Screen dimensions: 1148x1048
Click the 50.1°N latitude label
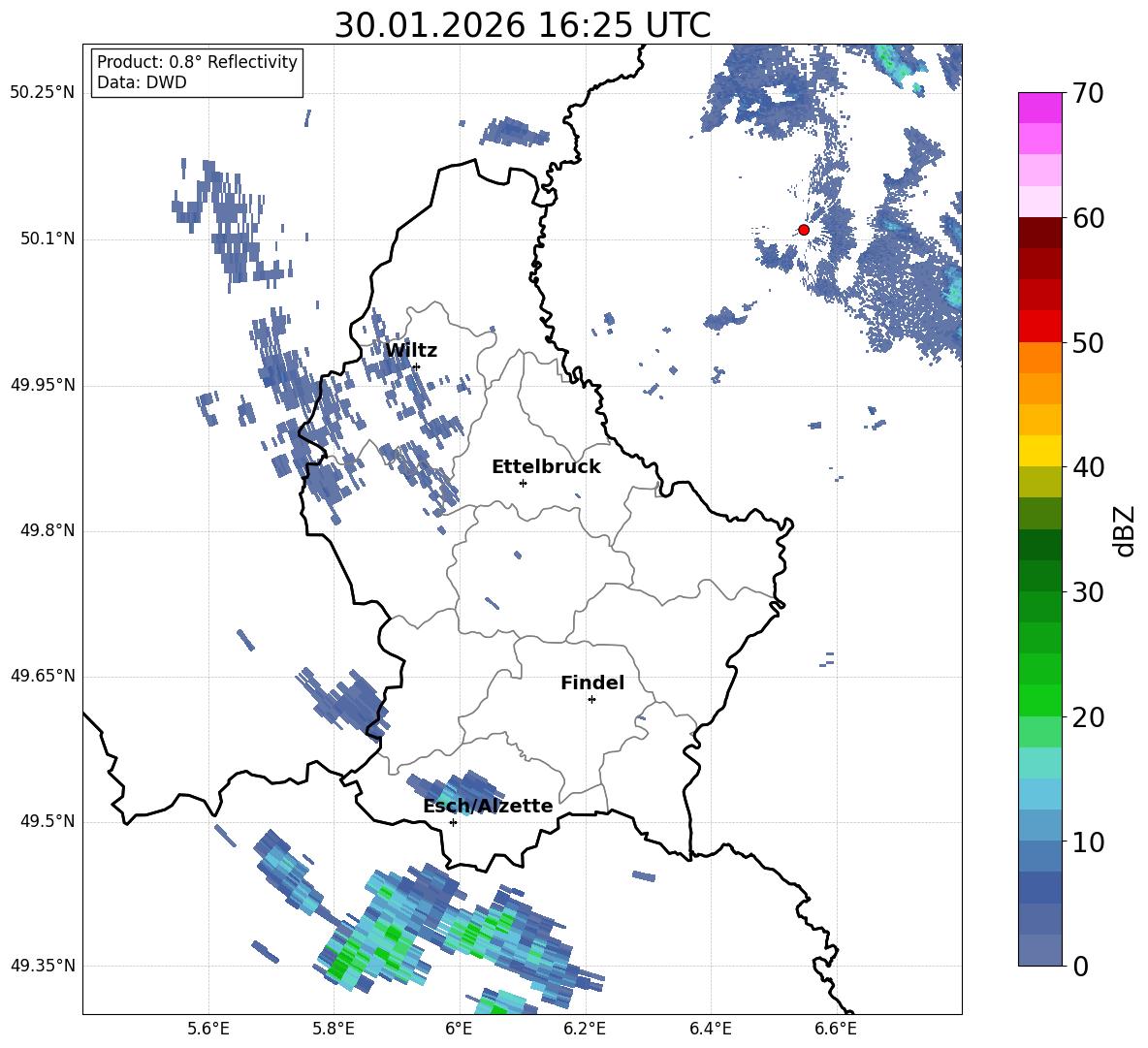point(48,238)
